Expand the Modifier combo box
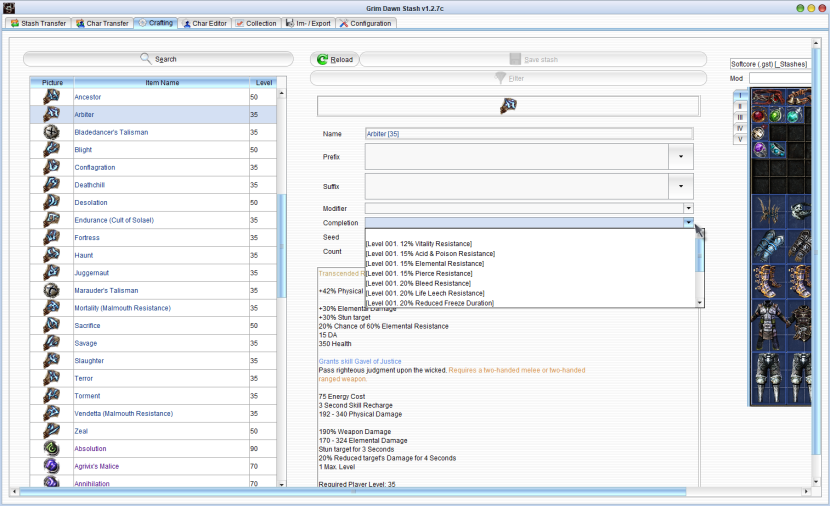This screenshot has height=506, width=830. point(688,208)
